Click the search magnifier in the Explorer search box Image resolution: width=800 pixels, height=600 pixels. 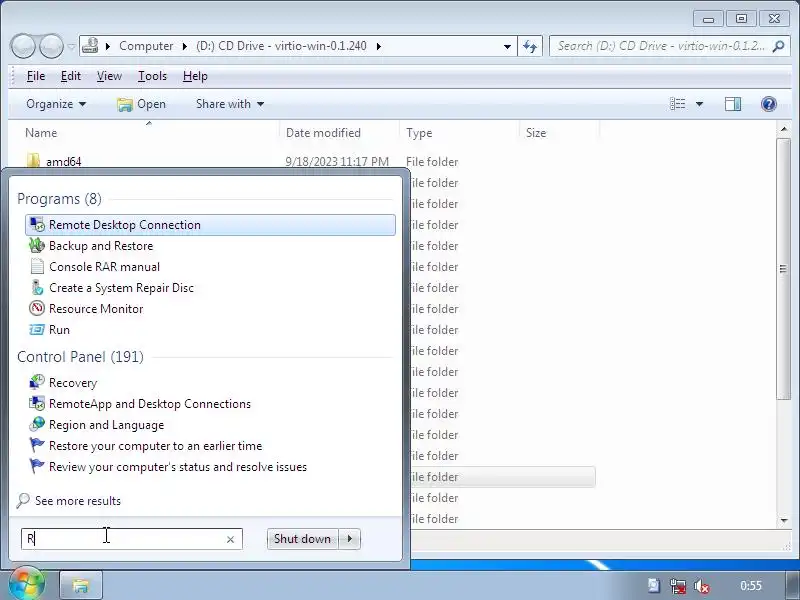click(778, 46)
